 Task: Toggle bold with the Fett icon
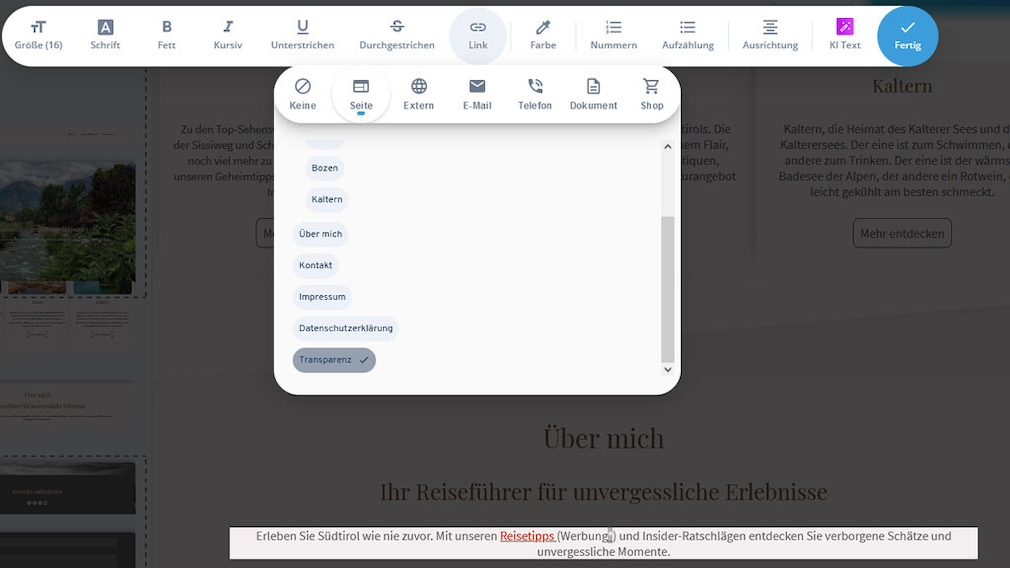(x=166, y=34)
